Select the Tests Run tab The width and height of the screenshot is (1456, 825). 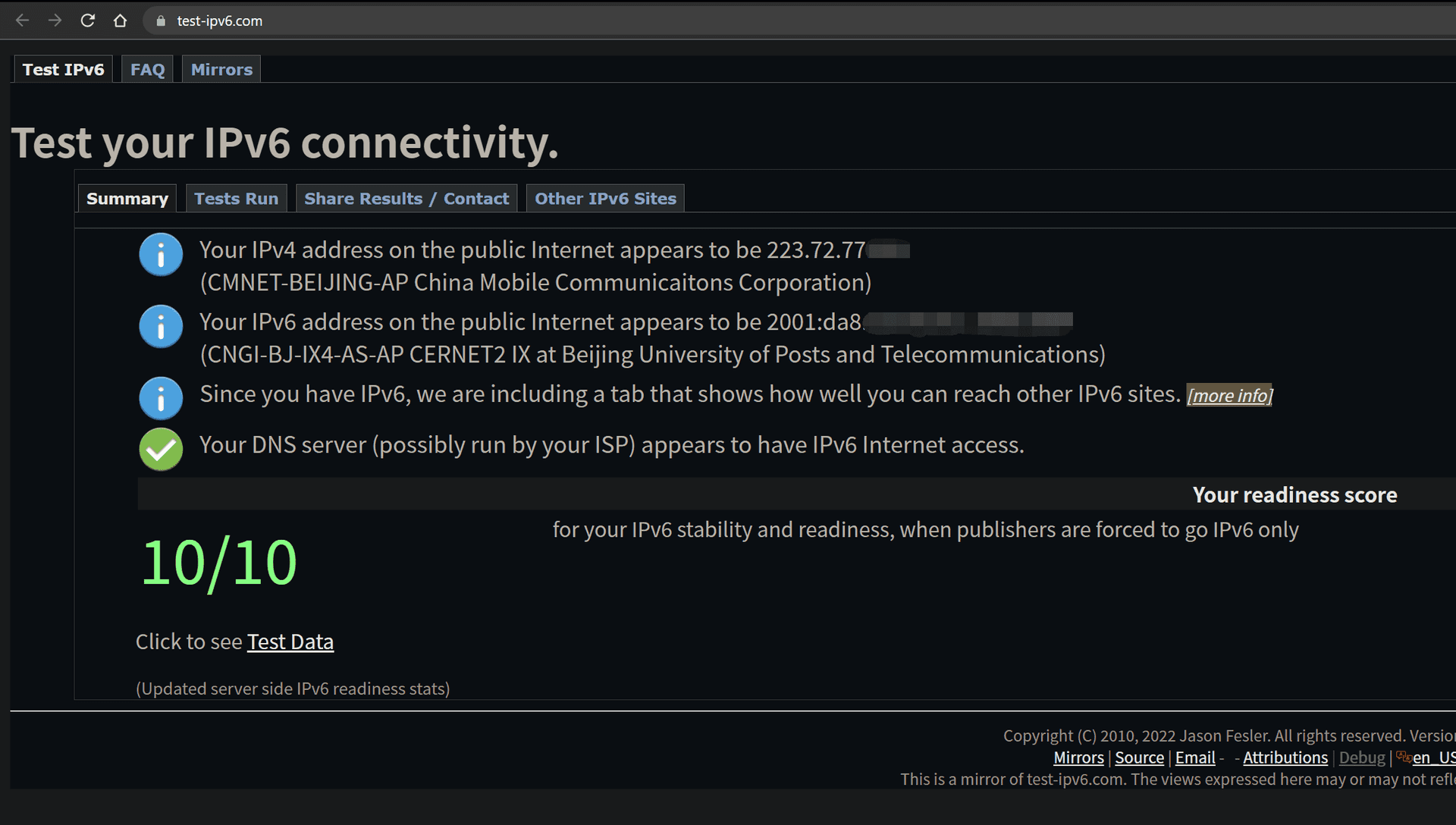236,199
